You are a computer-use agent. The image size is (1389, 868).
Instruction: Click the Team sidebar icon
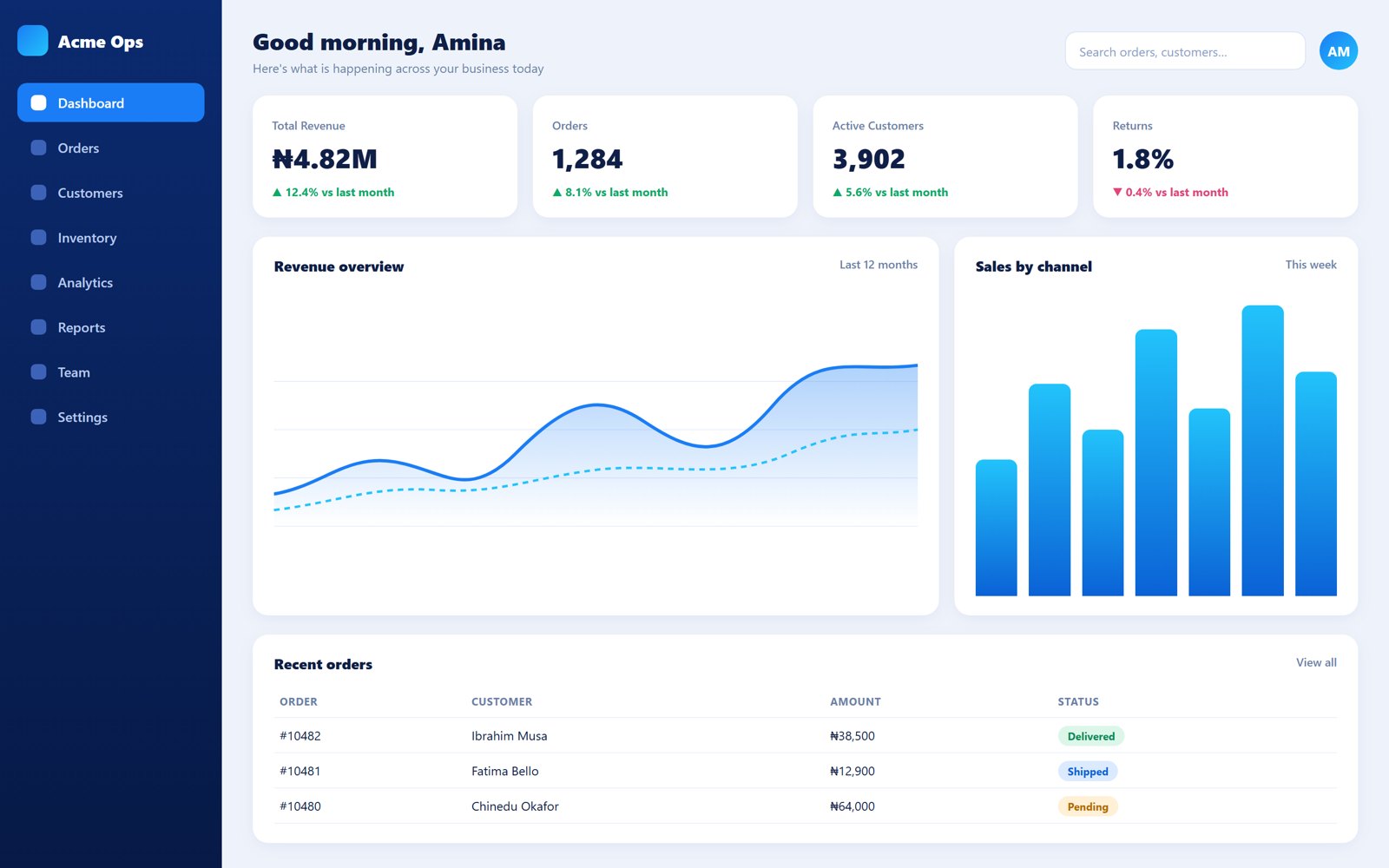[x=38, y=372]
